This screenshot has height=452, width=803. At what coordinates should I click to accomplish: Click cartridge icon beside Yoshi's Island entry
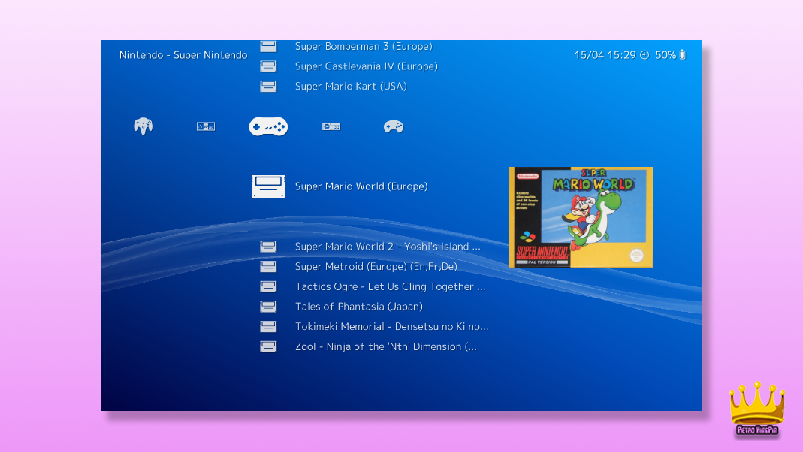click(268, 247)
